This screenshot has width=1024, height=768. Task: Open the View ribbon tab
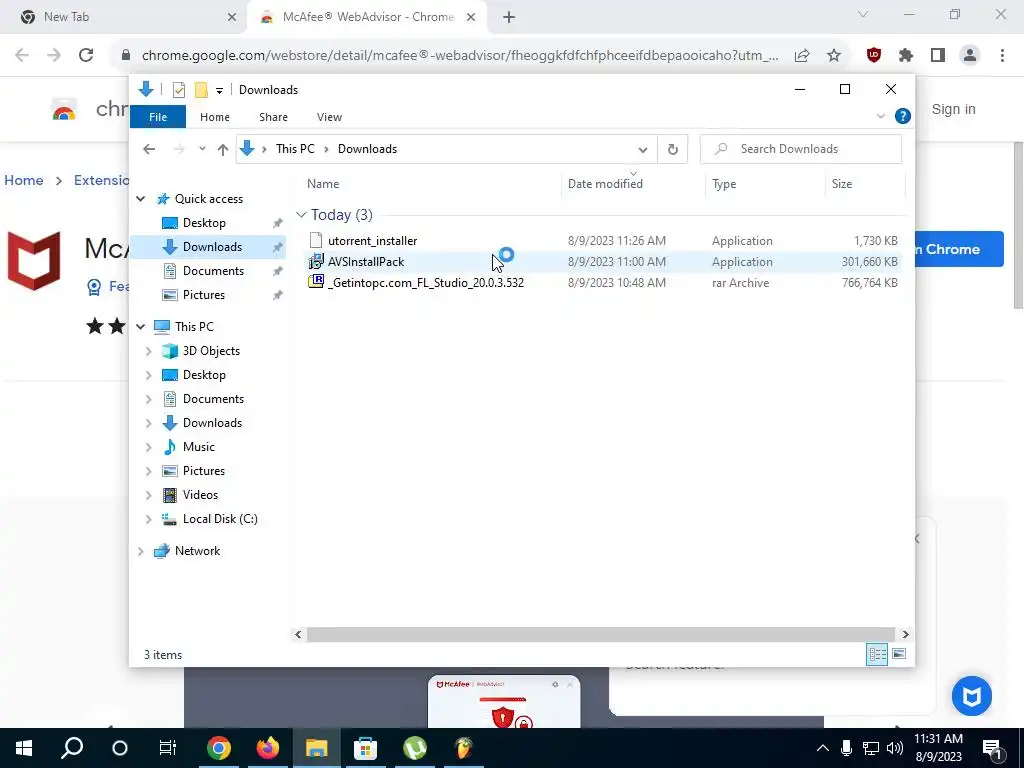tap(329, 117)
